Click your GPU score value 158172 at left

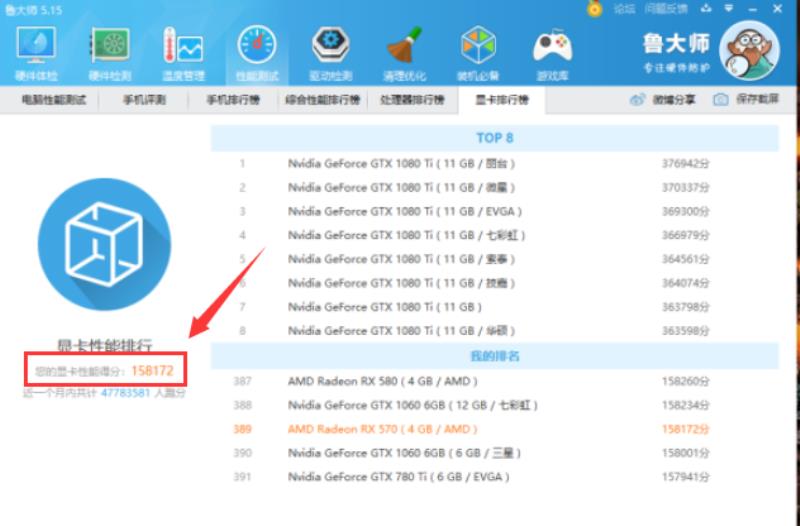click(152, 370)
